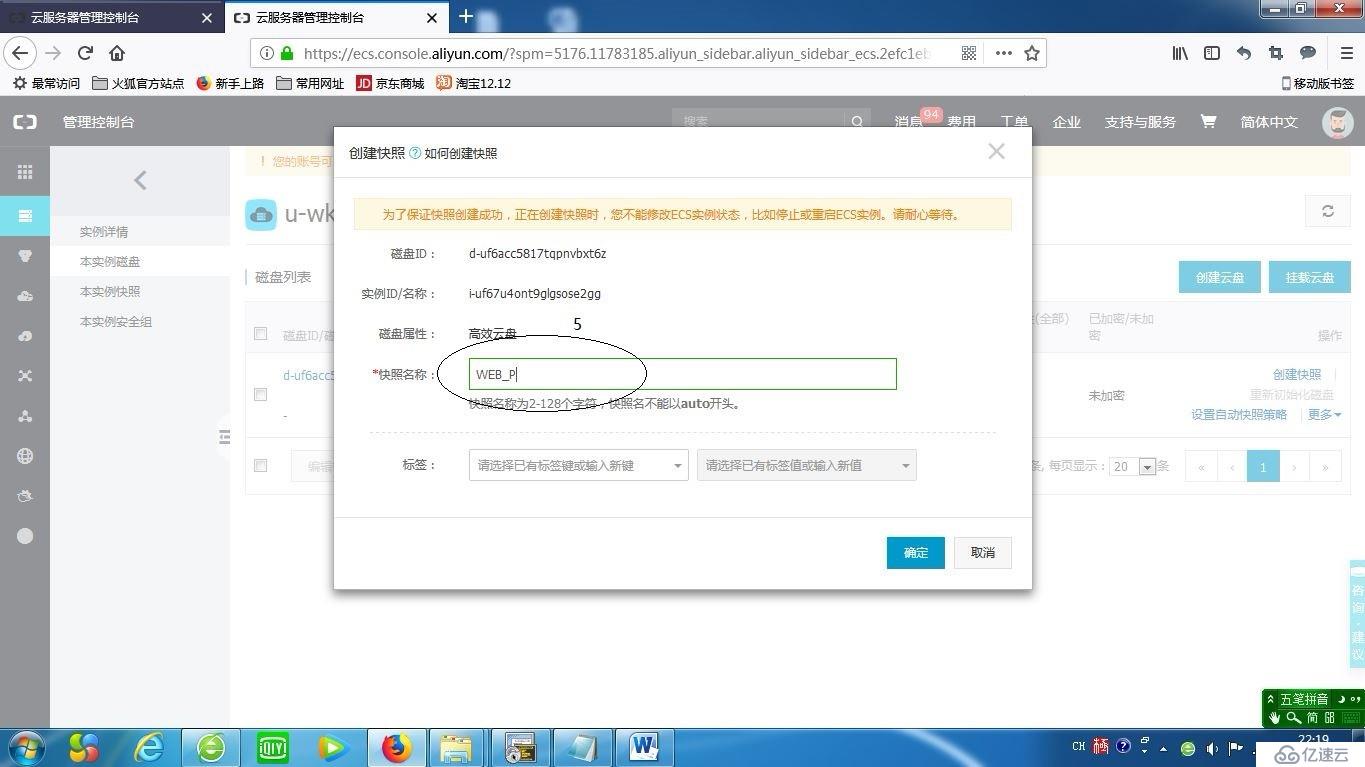The height and width of the screenshot is (767, 1365).
Task: Open the Firefox hamburger menu
Action: point(1347,53)
